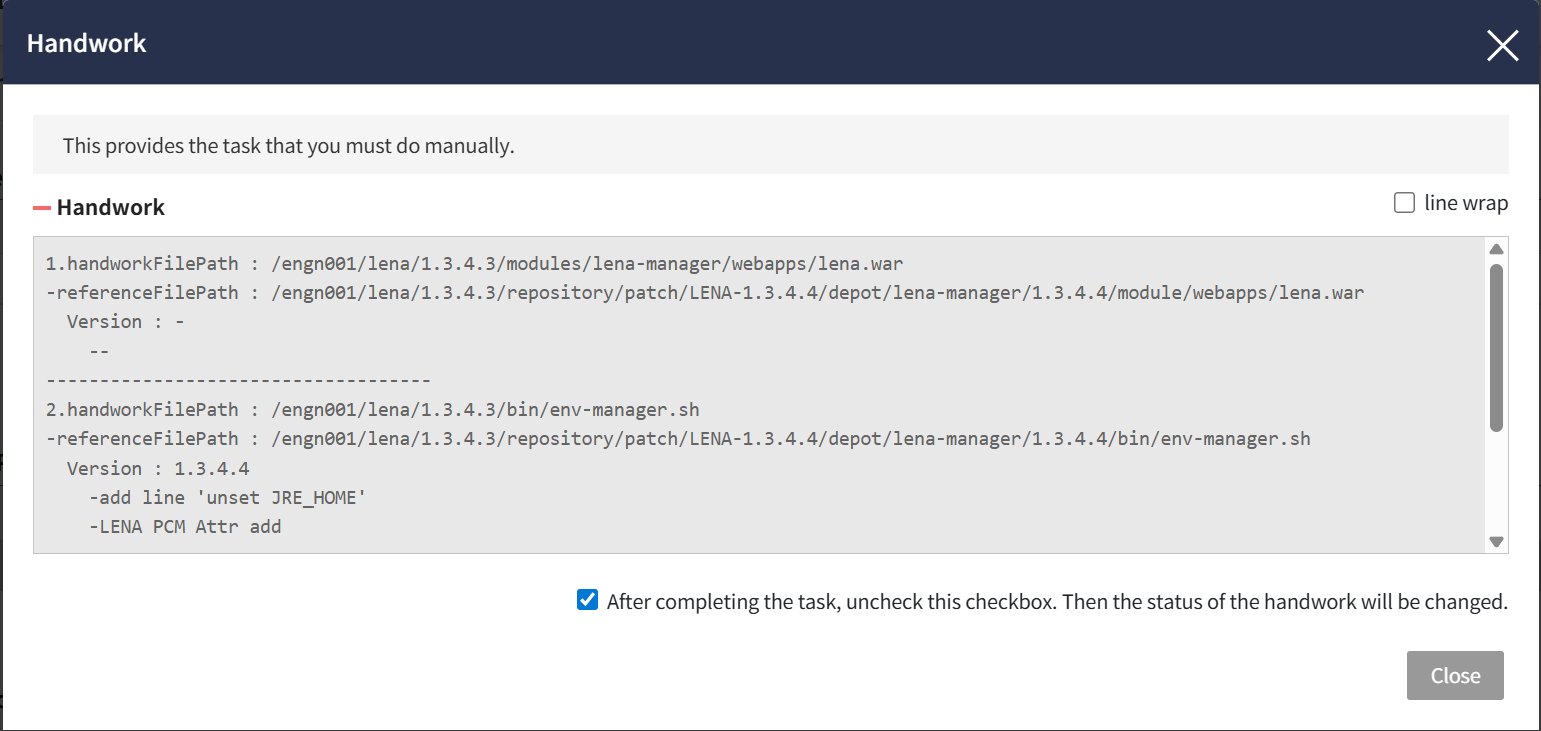Click the 'Version : -' line
1541x731 pixels.
[x=126, y=322]
